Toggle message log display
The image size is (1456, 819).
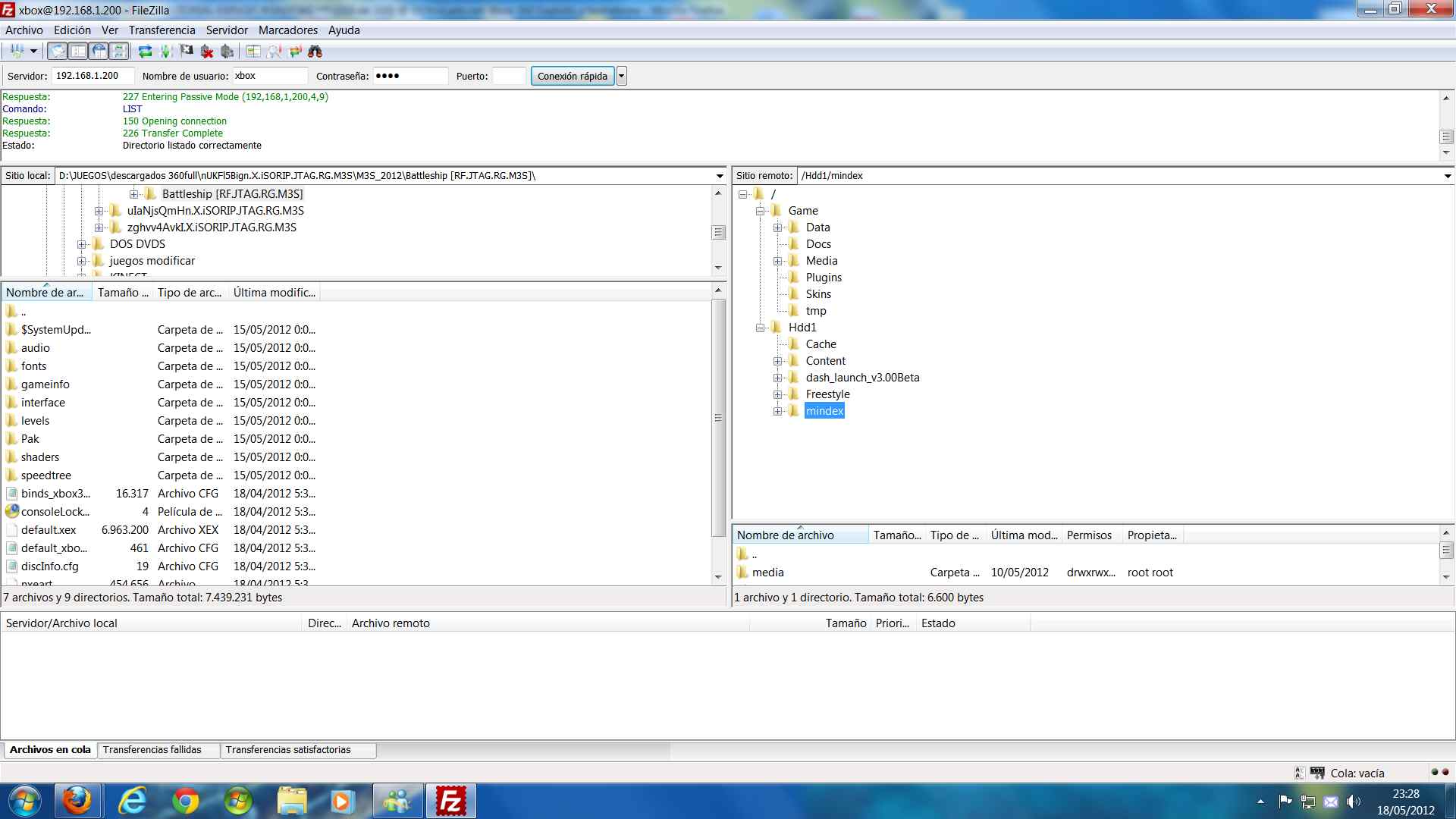[57, 52]
